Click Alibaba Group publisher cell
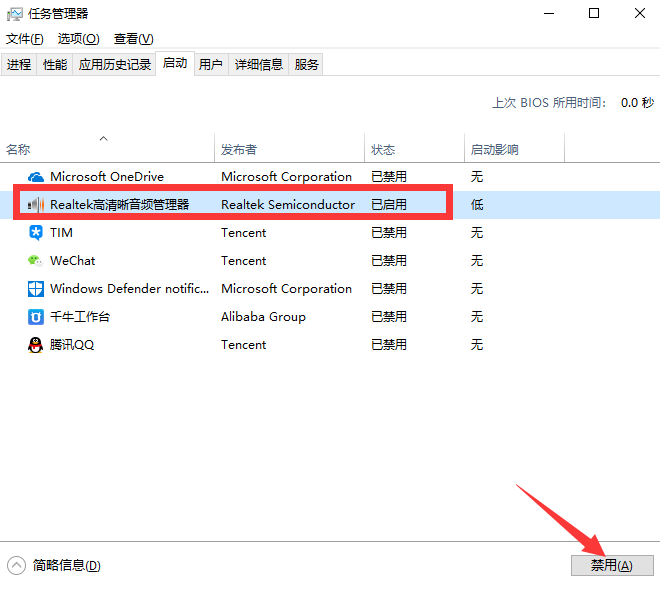 point(263,317)
